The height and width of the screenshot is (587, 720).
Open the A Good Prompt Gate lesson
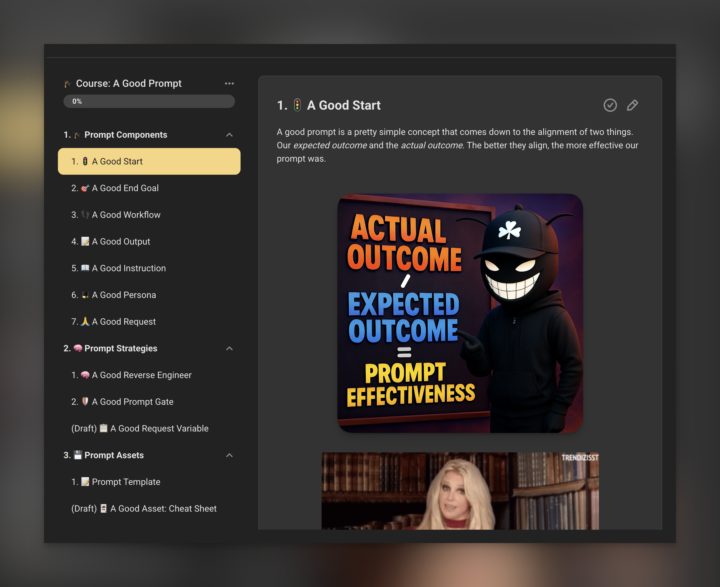[149, 401]
